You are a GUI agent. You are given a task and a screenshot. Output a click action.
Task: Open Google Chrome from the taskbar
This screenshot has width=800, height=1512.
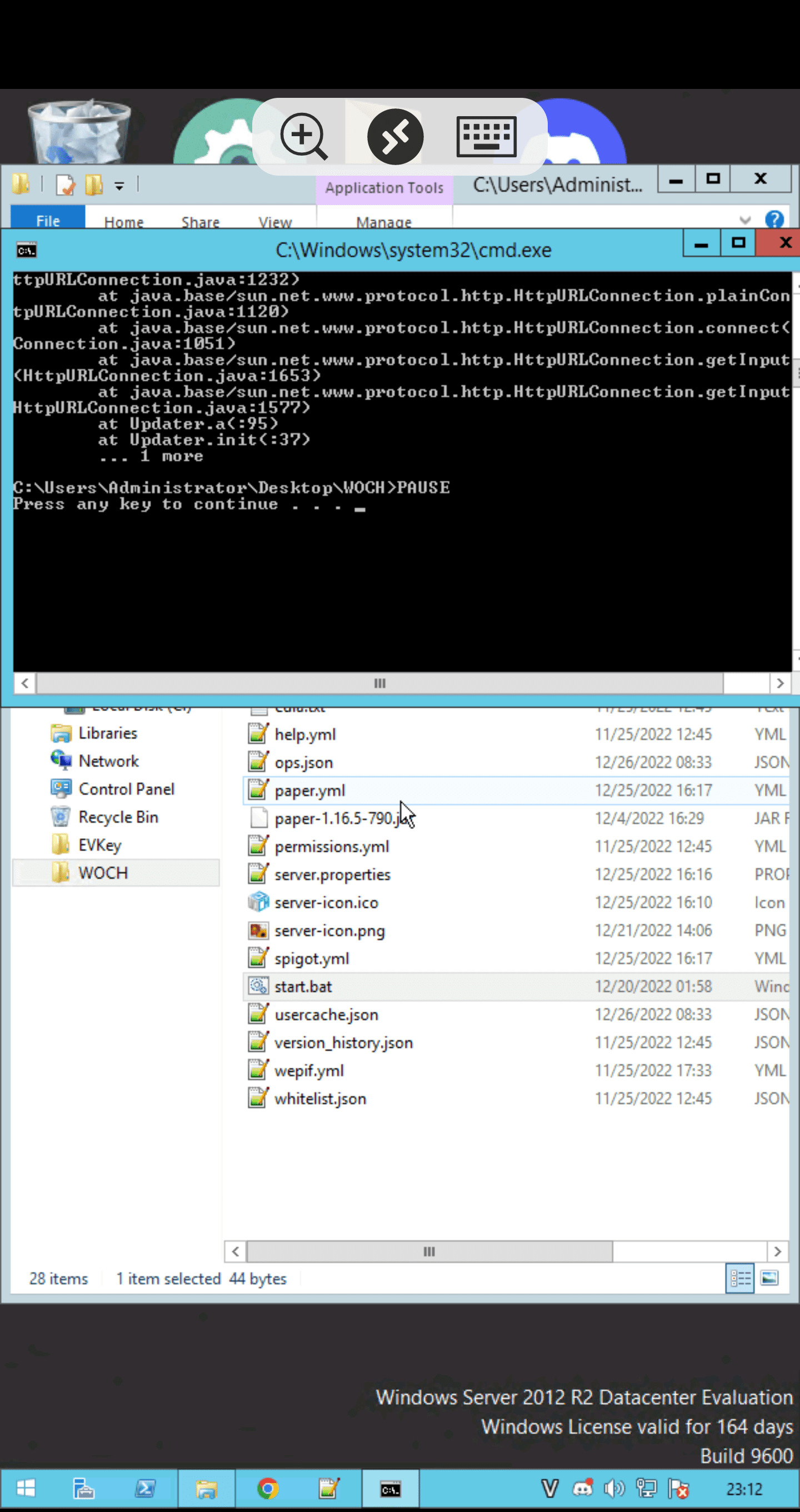coord(268,1488)
